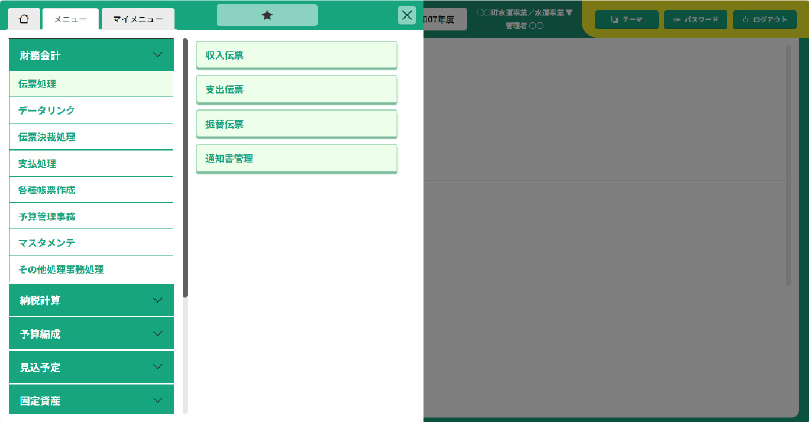The image size is (810, 423).
Task: Select その他処理事務処理 in the sidebar
Action: [91, 270]
